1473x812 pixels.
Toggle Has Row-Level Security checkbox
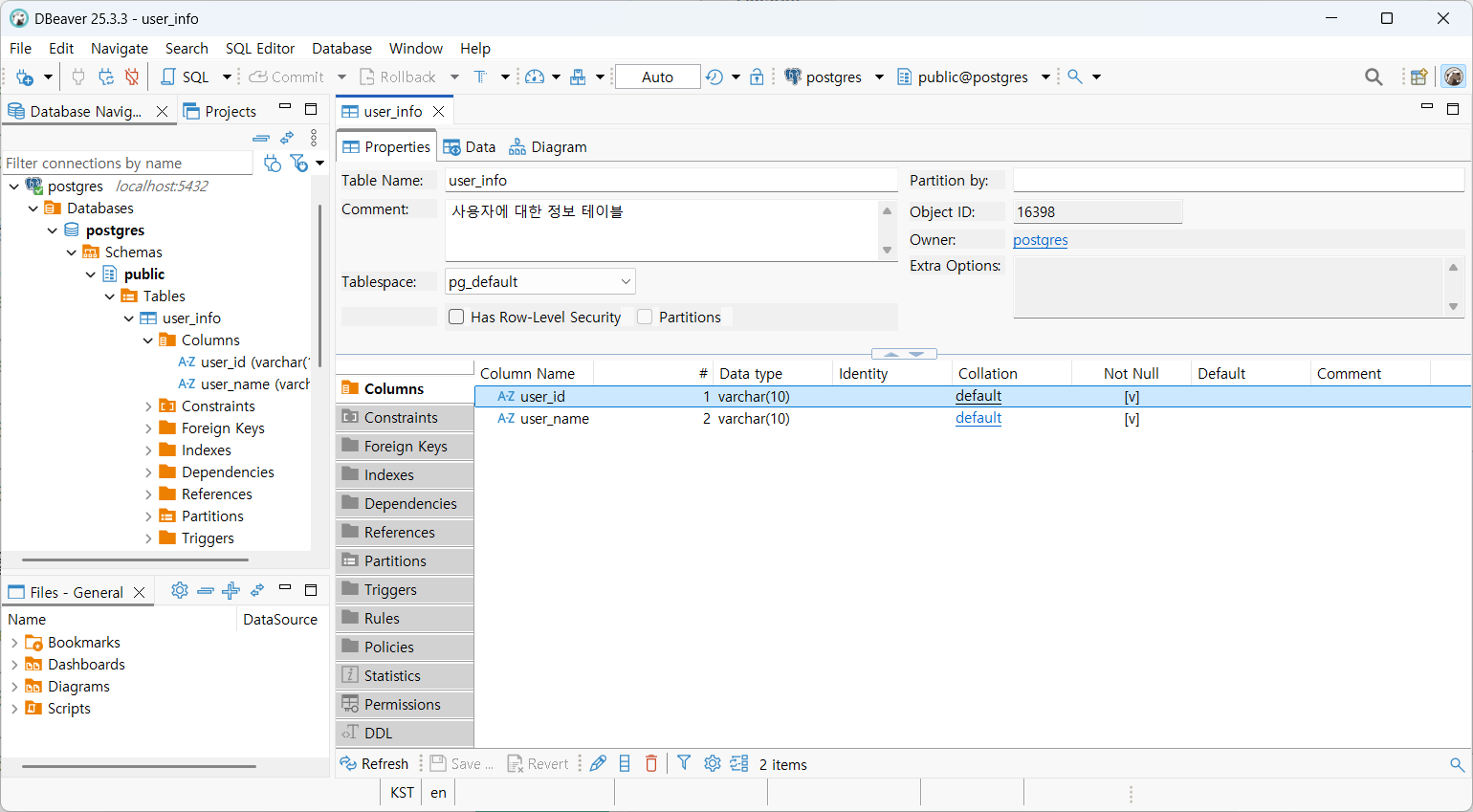click(x=457, y=317)
